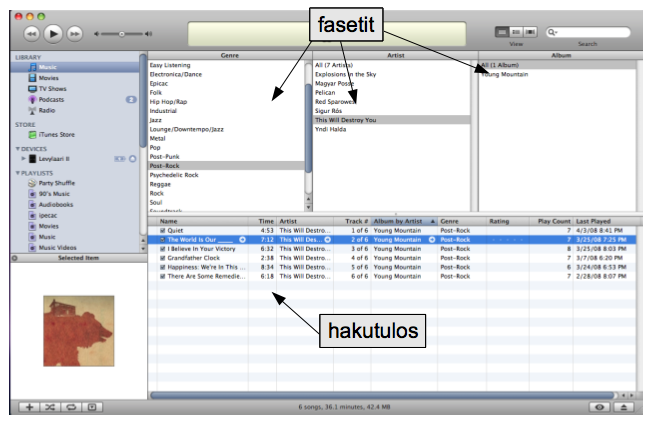Uncheck The World Is Our song
This screenshot has height=421, width=650.
[162, 240]
